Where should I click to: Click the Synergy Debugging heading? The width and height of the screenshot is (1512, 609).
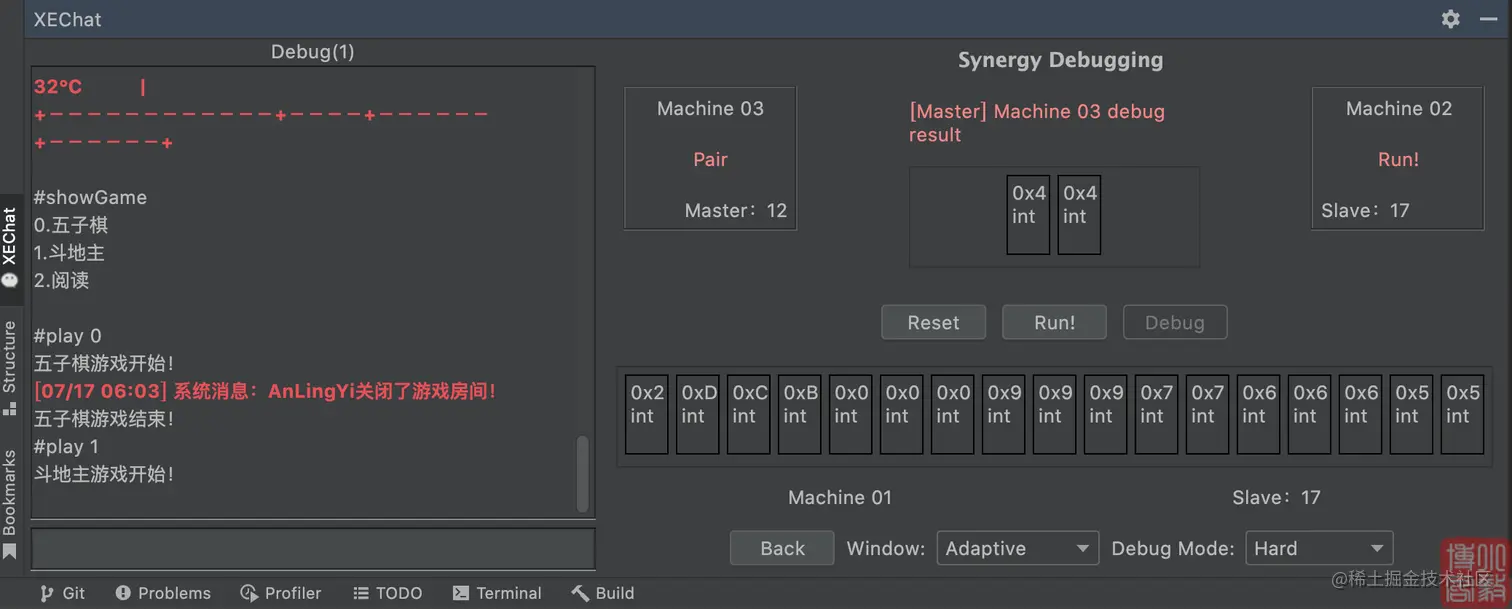(x=1060, y=60)
